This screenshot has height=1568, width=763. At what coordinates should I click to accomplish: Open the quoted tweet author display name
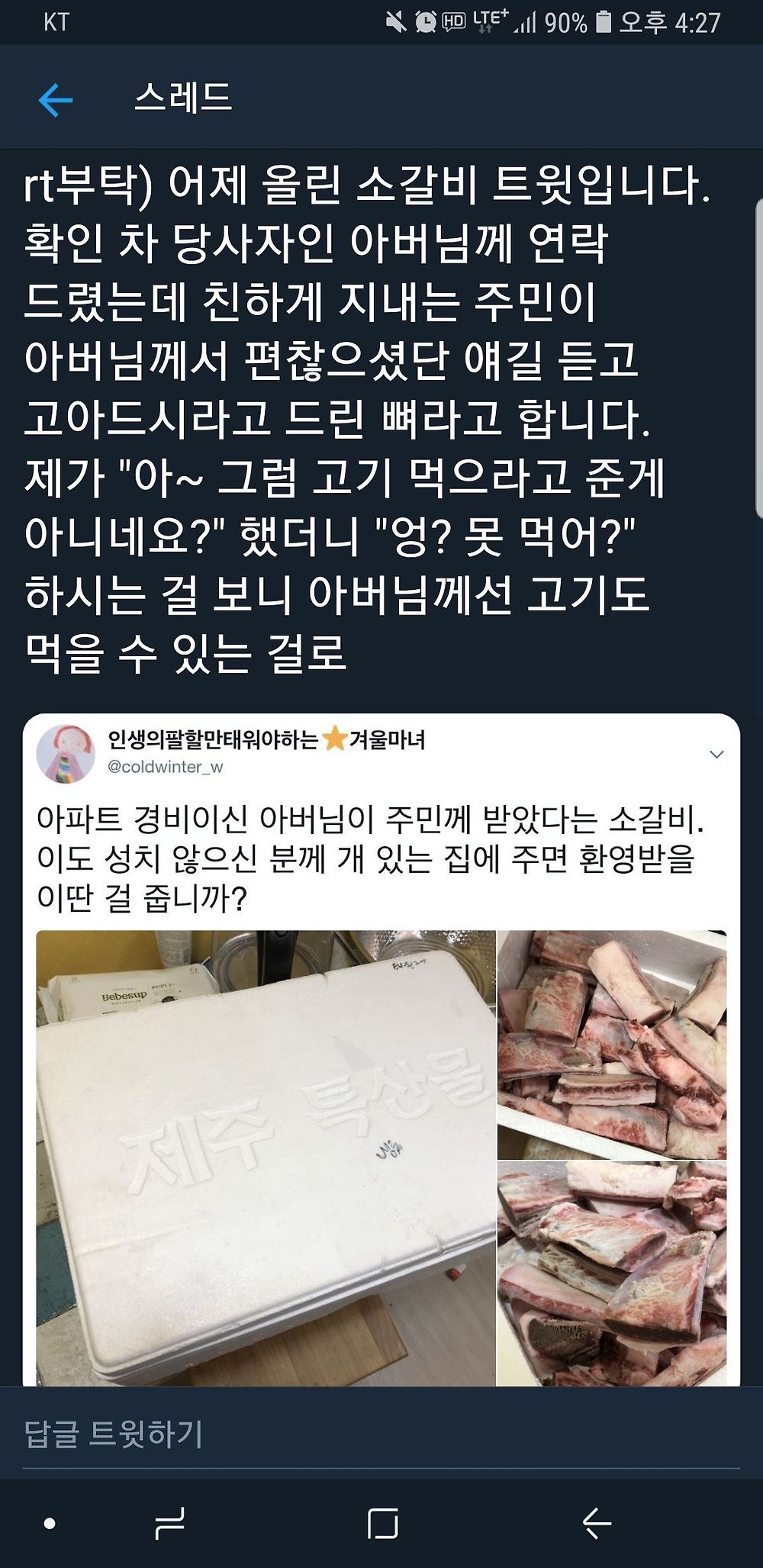tap(266, 739)
